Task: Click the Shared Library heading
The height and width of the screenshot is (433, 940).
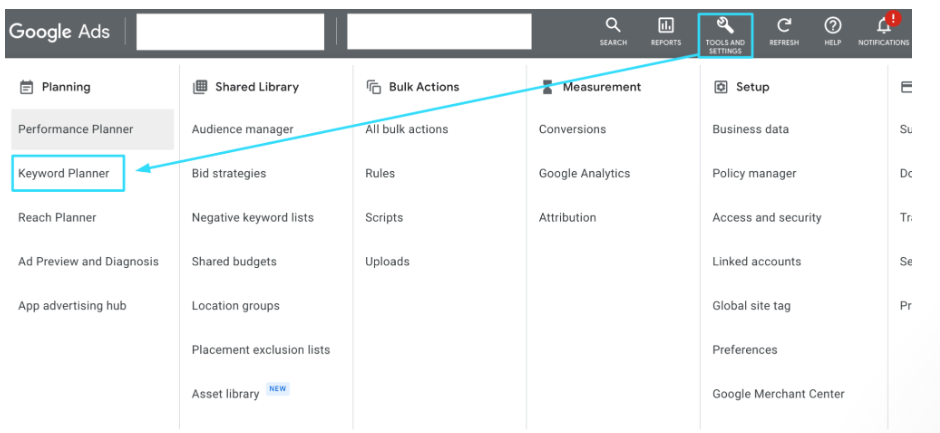Action: [257, 87]
